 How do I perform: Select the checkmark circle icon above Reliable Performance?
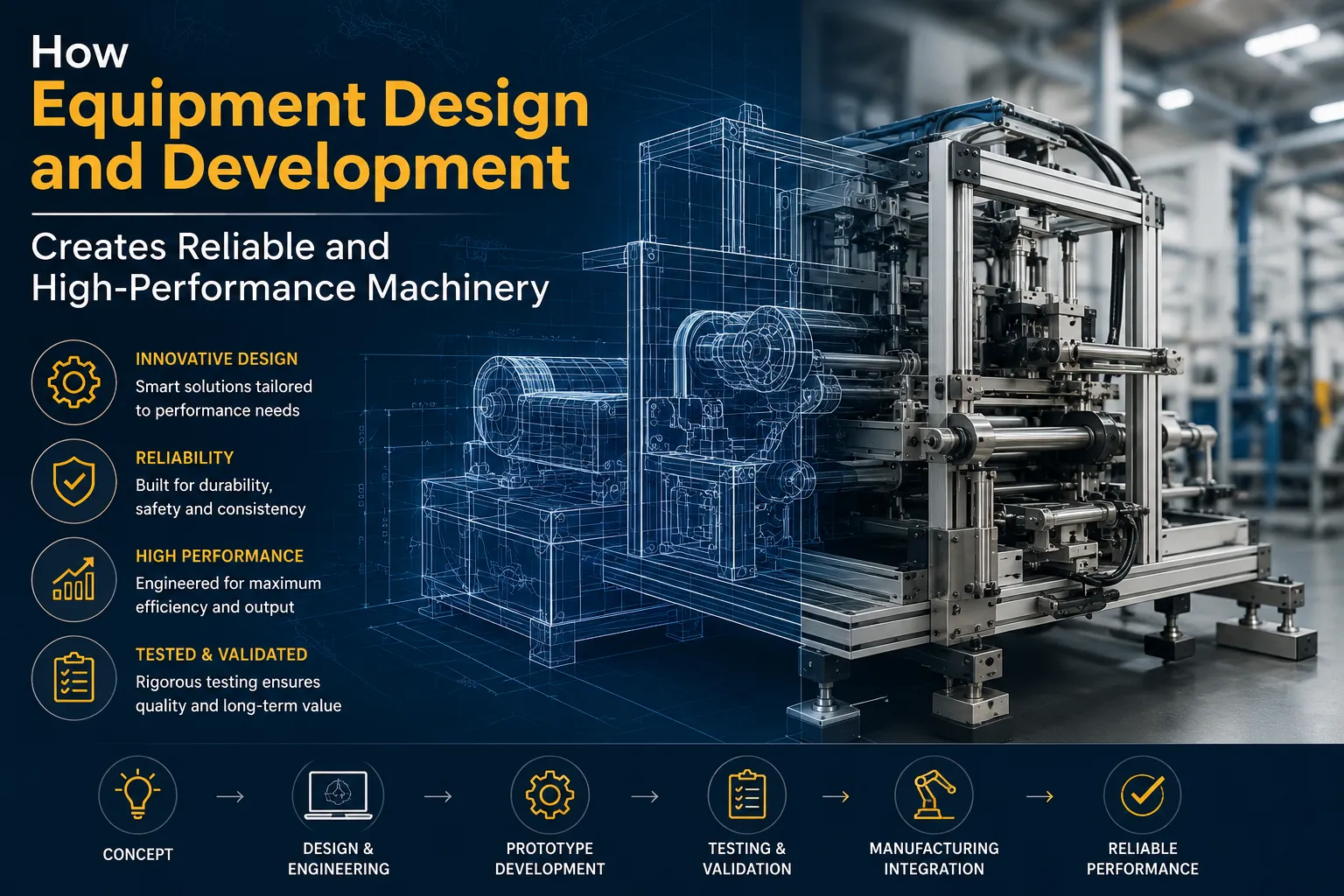tap(1143, 795)
